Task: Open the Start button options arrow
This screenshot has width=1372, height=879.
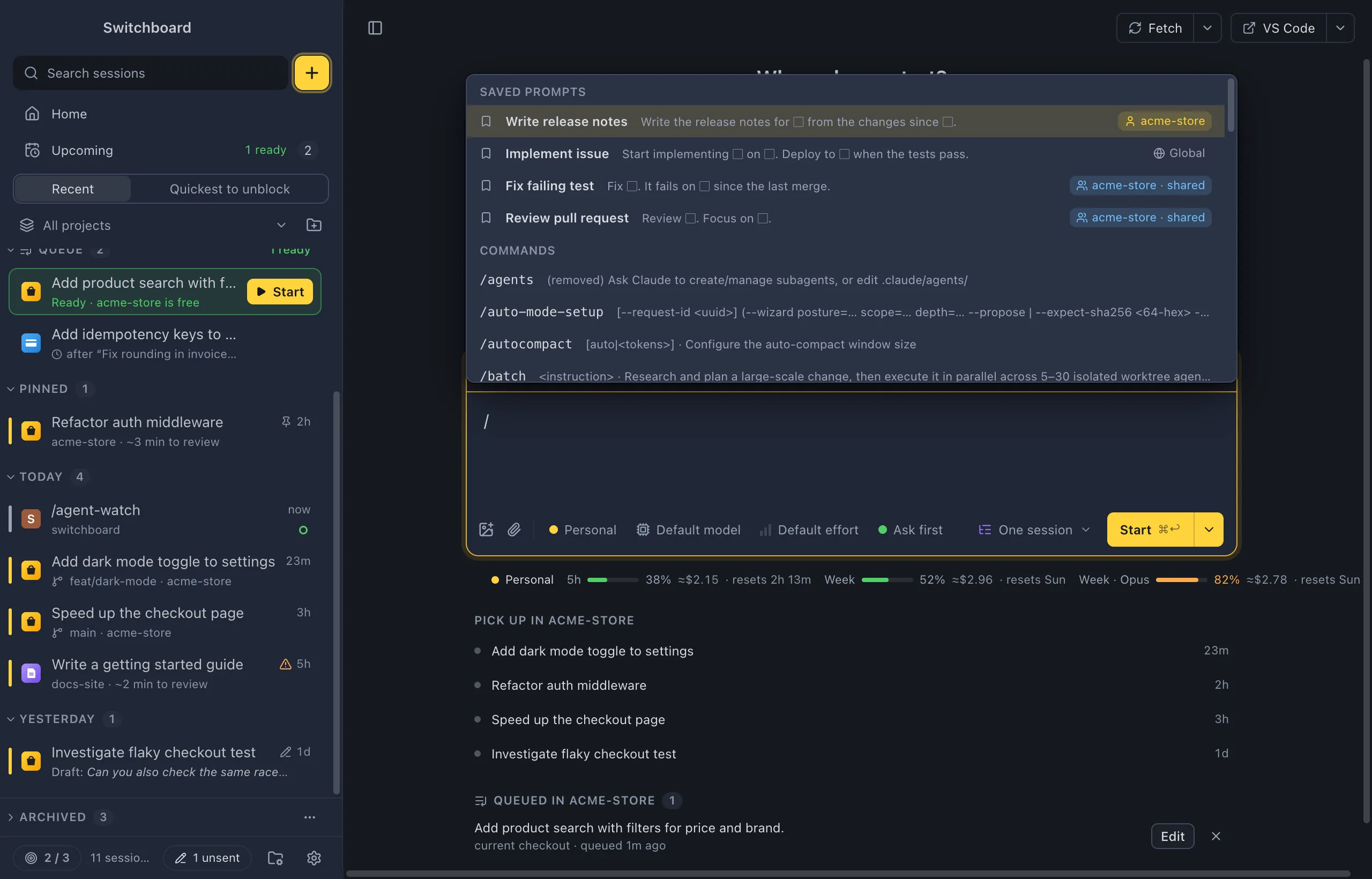Action: [1209, 530]
